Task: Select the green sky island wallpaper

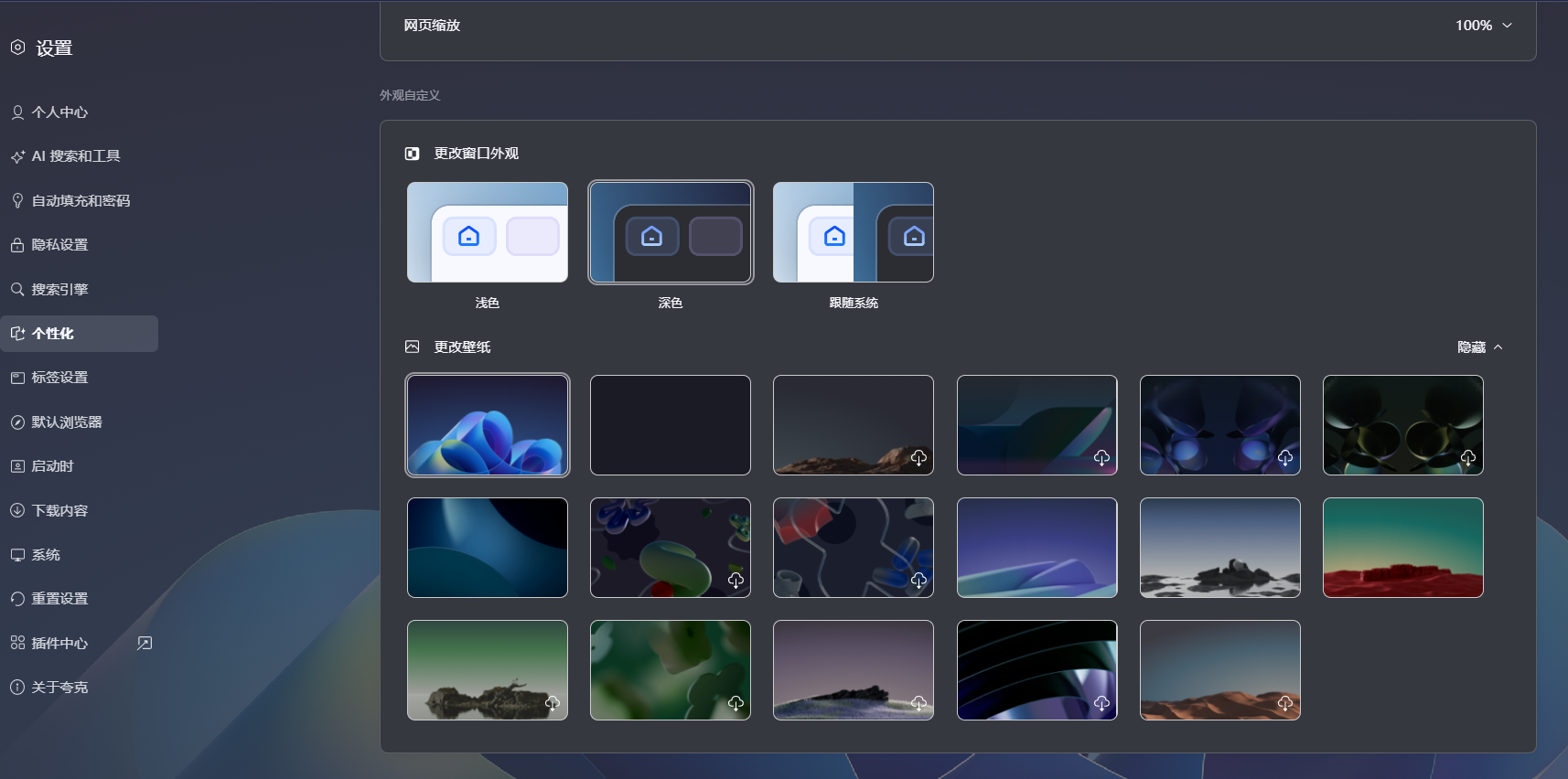Action: (488, 670)
